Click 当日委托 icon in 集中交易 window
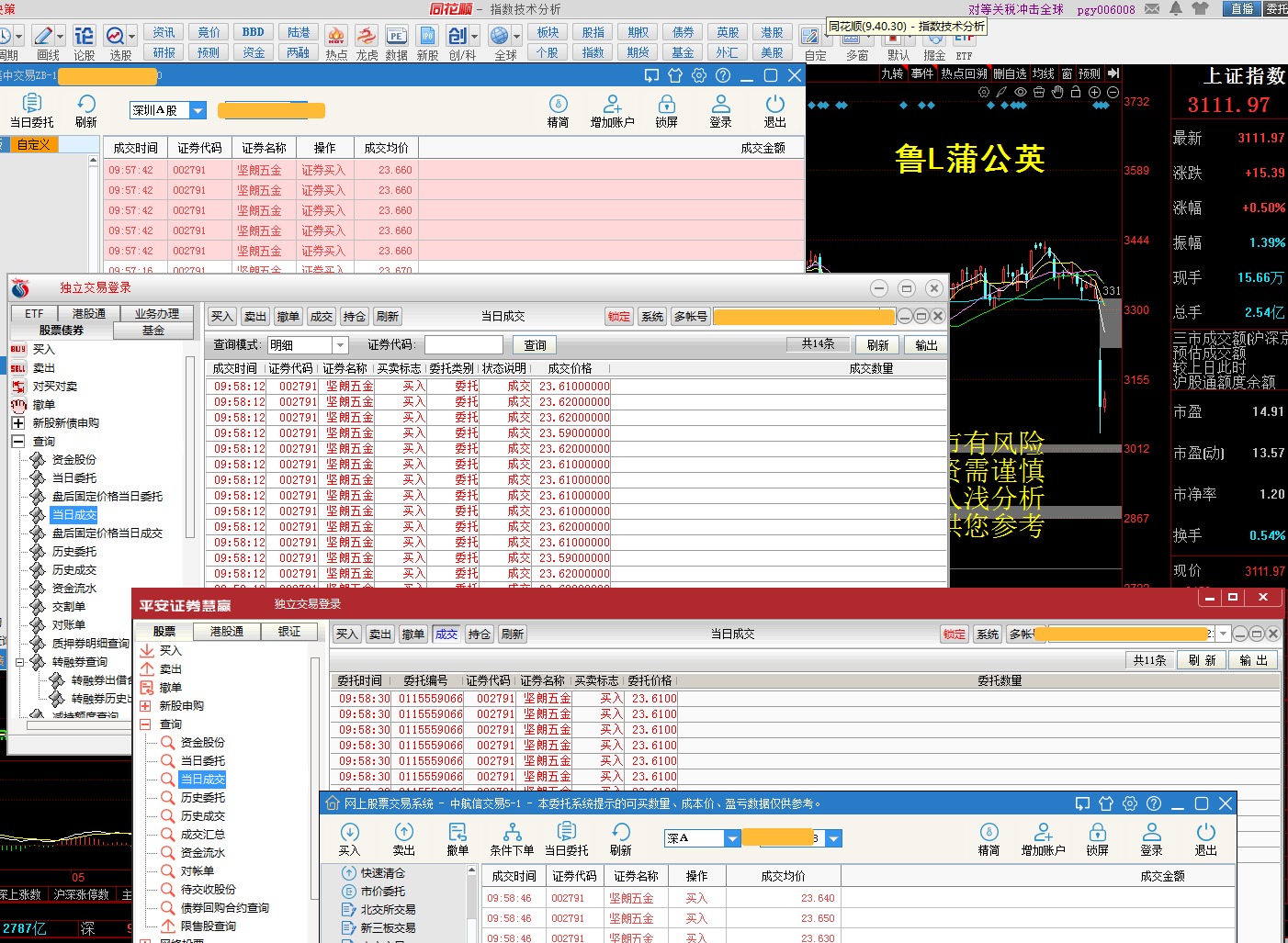This screenshot has width=1288, height=943. point(31,111)
